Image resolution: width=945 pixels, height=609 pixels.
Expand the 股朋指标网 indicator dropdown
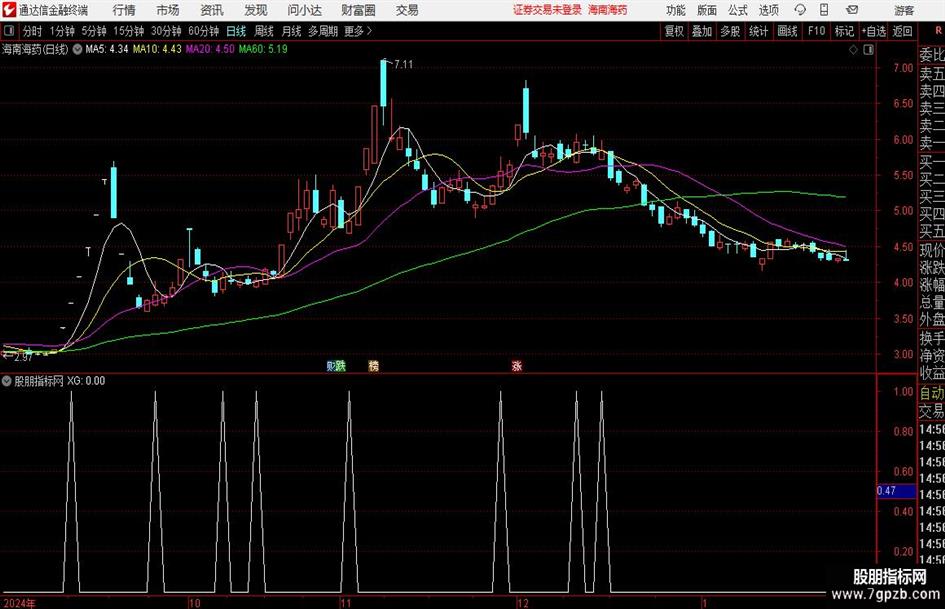pos(7,381)
